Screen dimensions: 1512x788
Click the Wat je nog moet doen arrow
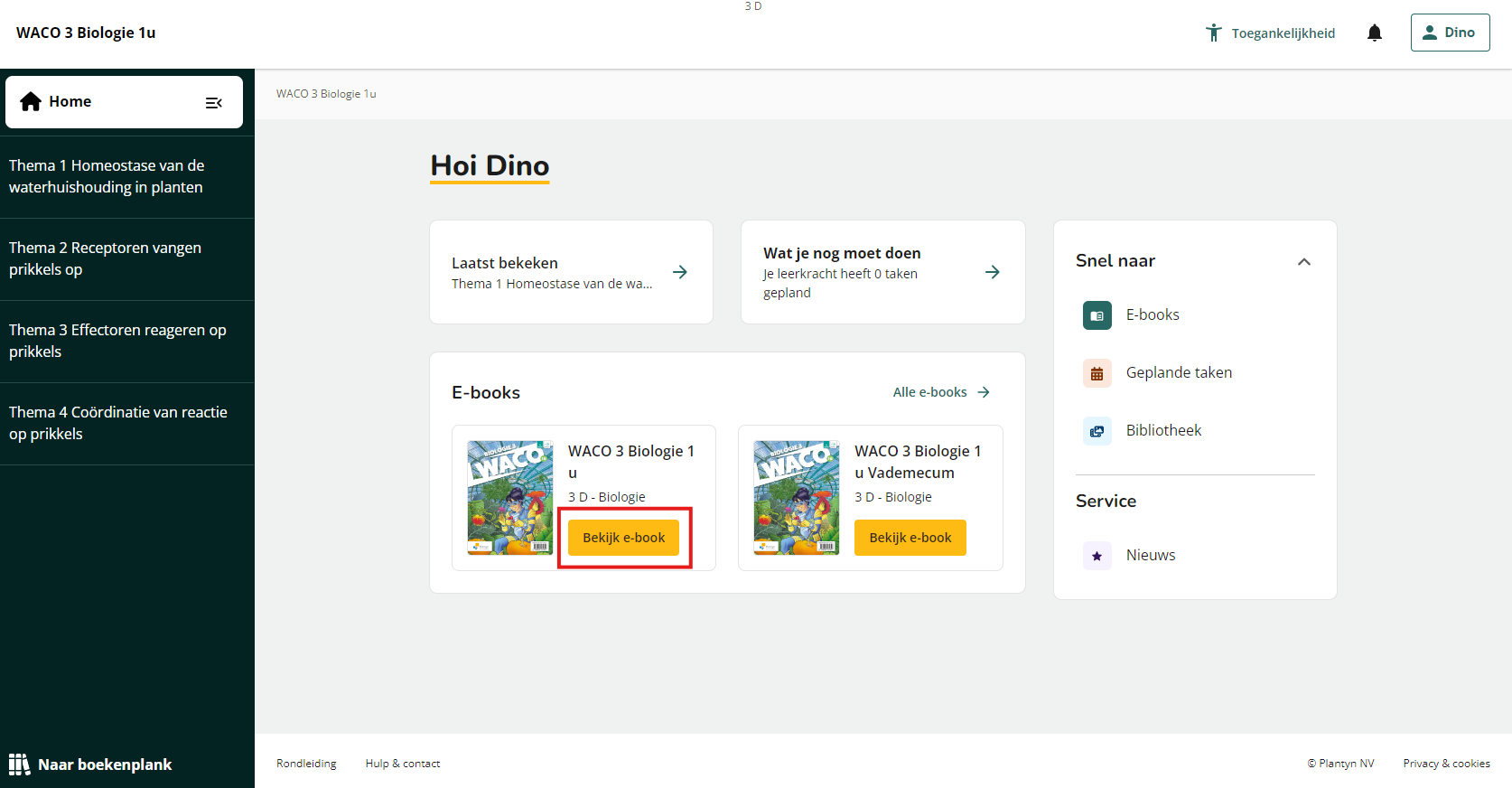pyautogui.click(x=992, y=272)
